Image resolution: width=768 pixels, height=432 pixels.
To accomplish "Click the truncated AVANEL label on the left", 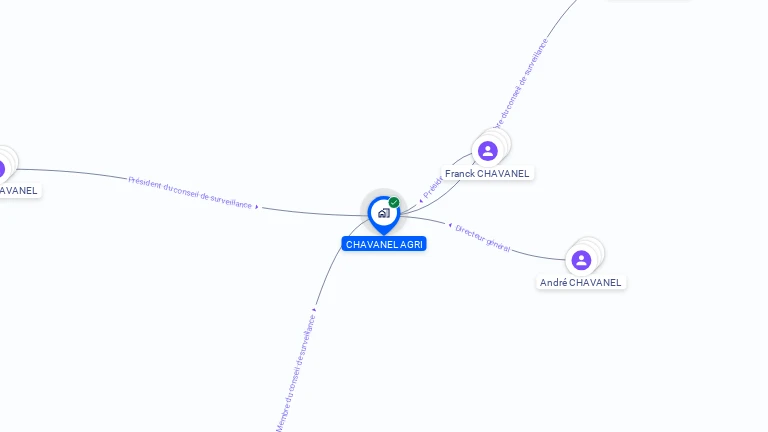I will [x=19, y=191].
